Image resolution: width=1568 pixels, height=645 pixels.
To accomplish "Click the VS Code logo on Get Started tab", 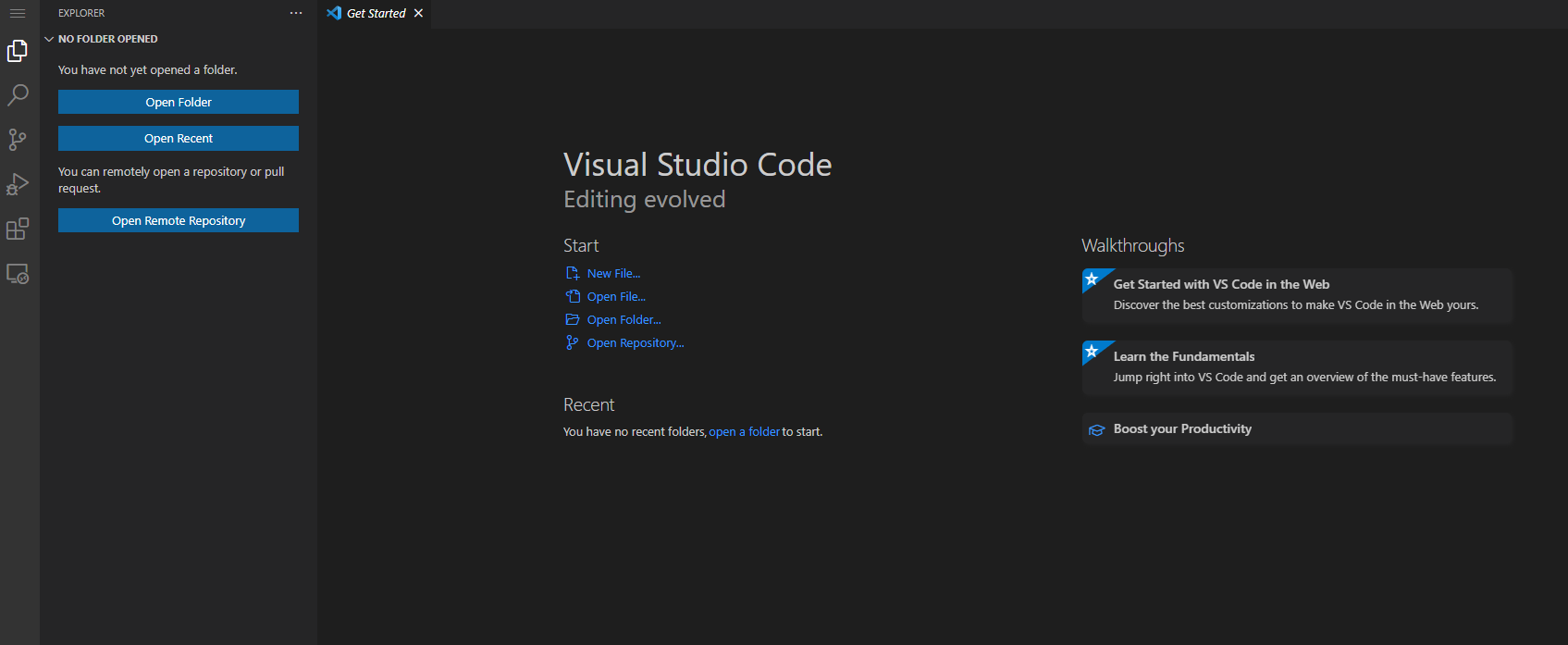I will point(334,13).
